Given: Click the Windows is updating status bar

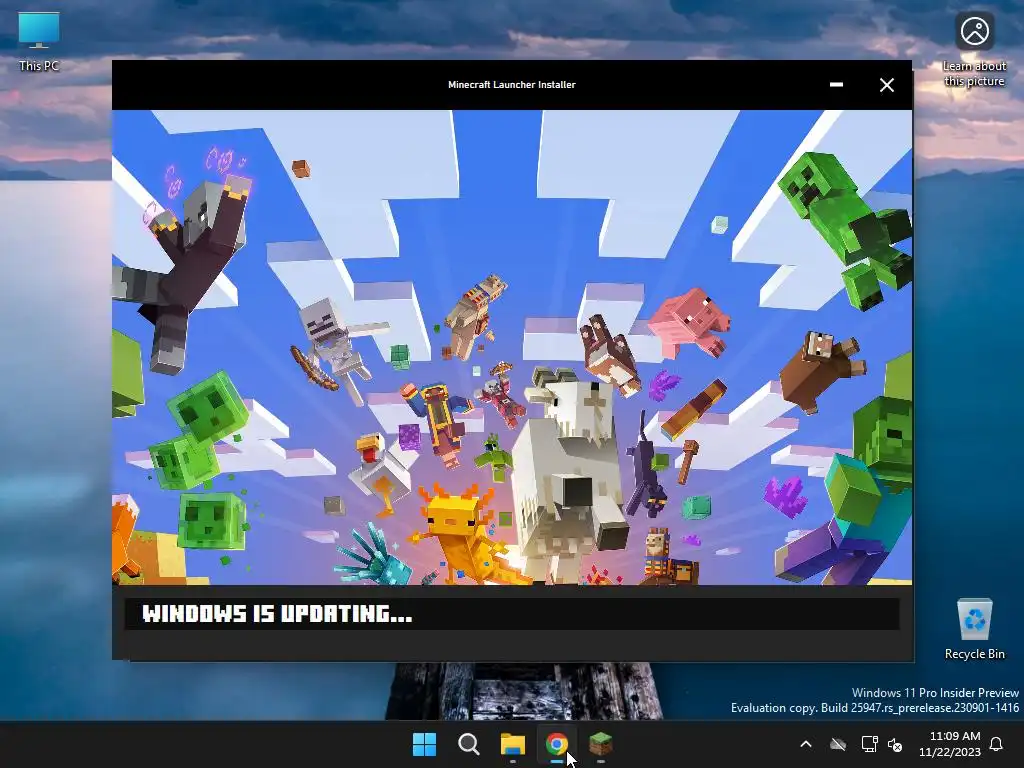Looking at the screenshot, I should click(x=512, y=614).
